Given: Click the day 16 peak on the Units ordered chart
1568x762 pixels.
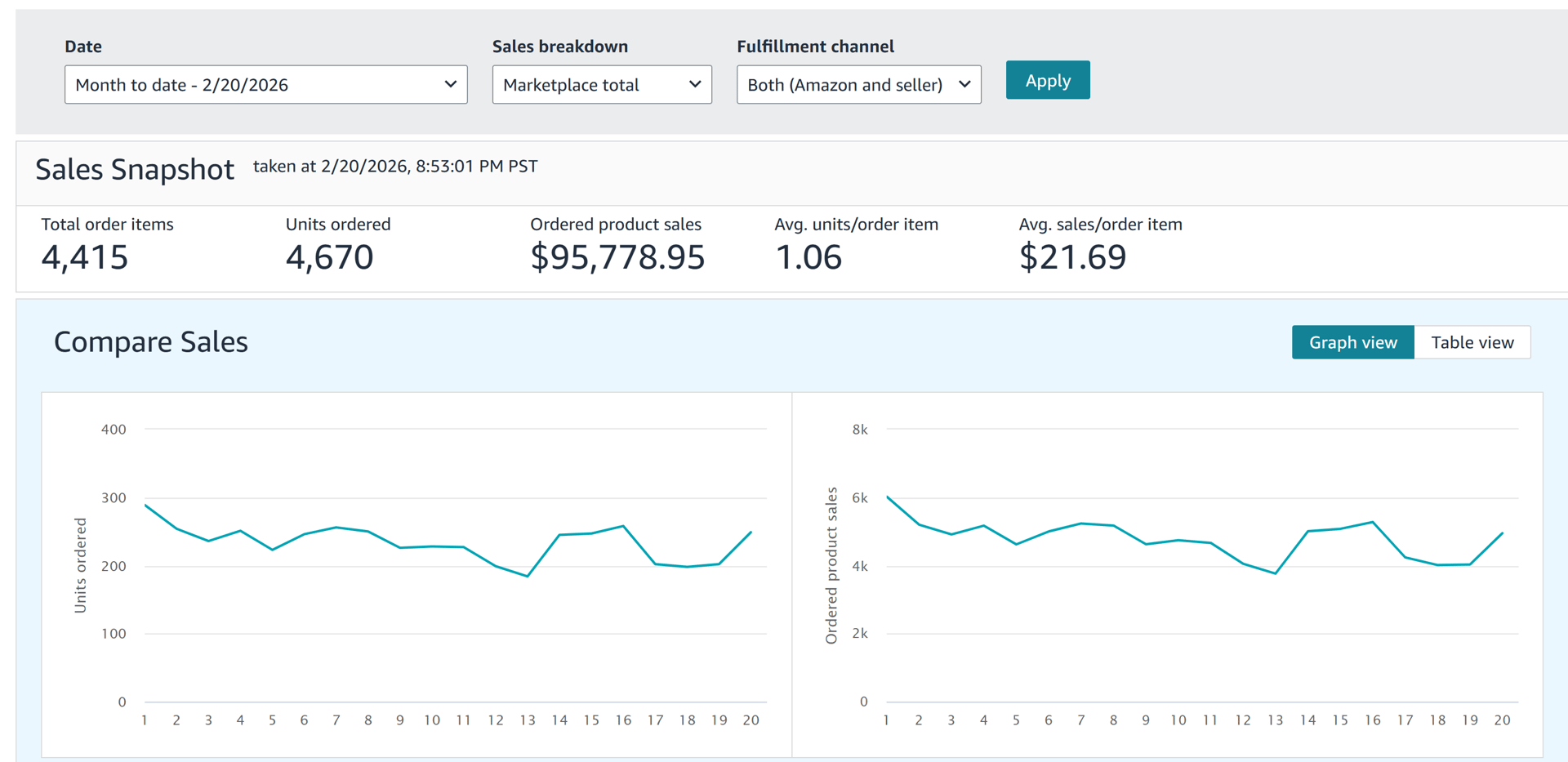Looking at the screenshot, I should (623, 526).
